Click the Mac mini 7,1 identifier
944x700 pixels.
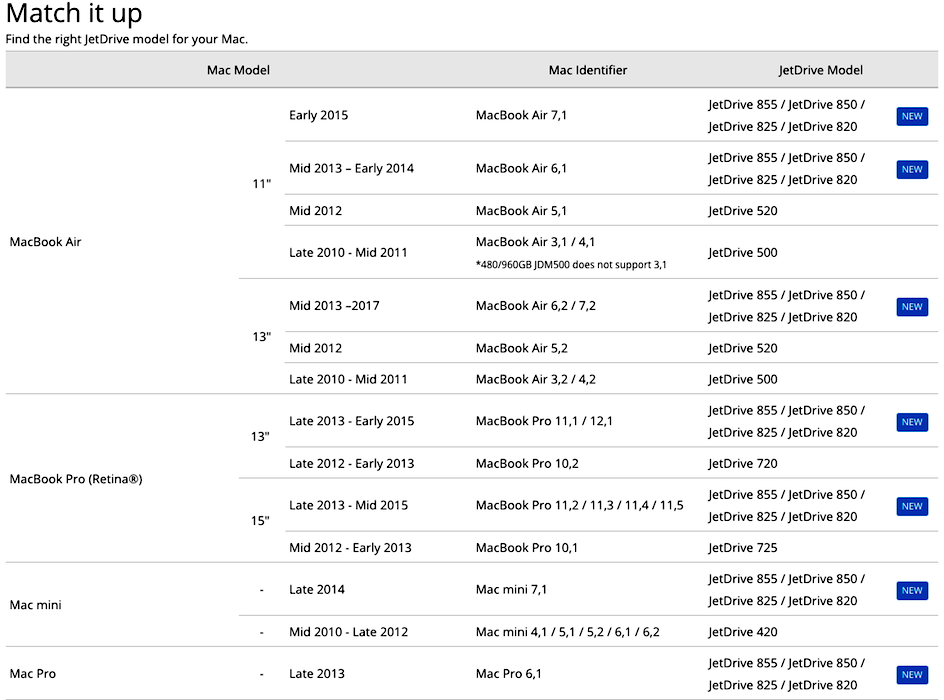click(511, 589)
